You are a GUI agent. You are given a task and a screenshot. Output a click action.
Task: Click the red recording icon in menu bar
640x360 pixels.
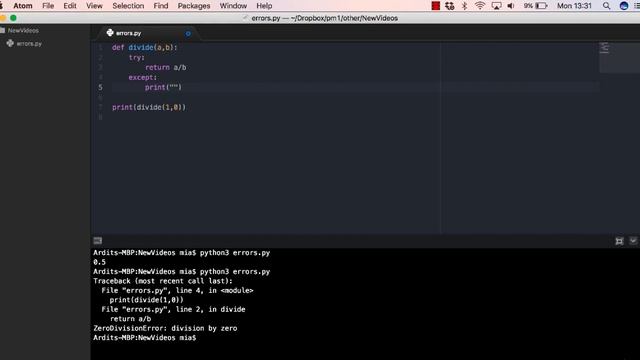point(436,6)
